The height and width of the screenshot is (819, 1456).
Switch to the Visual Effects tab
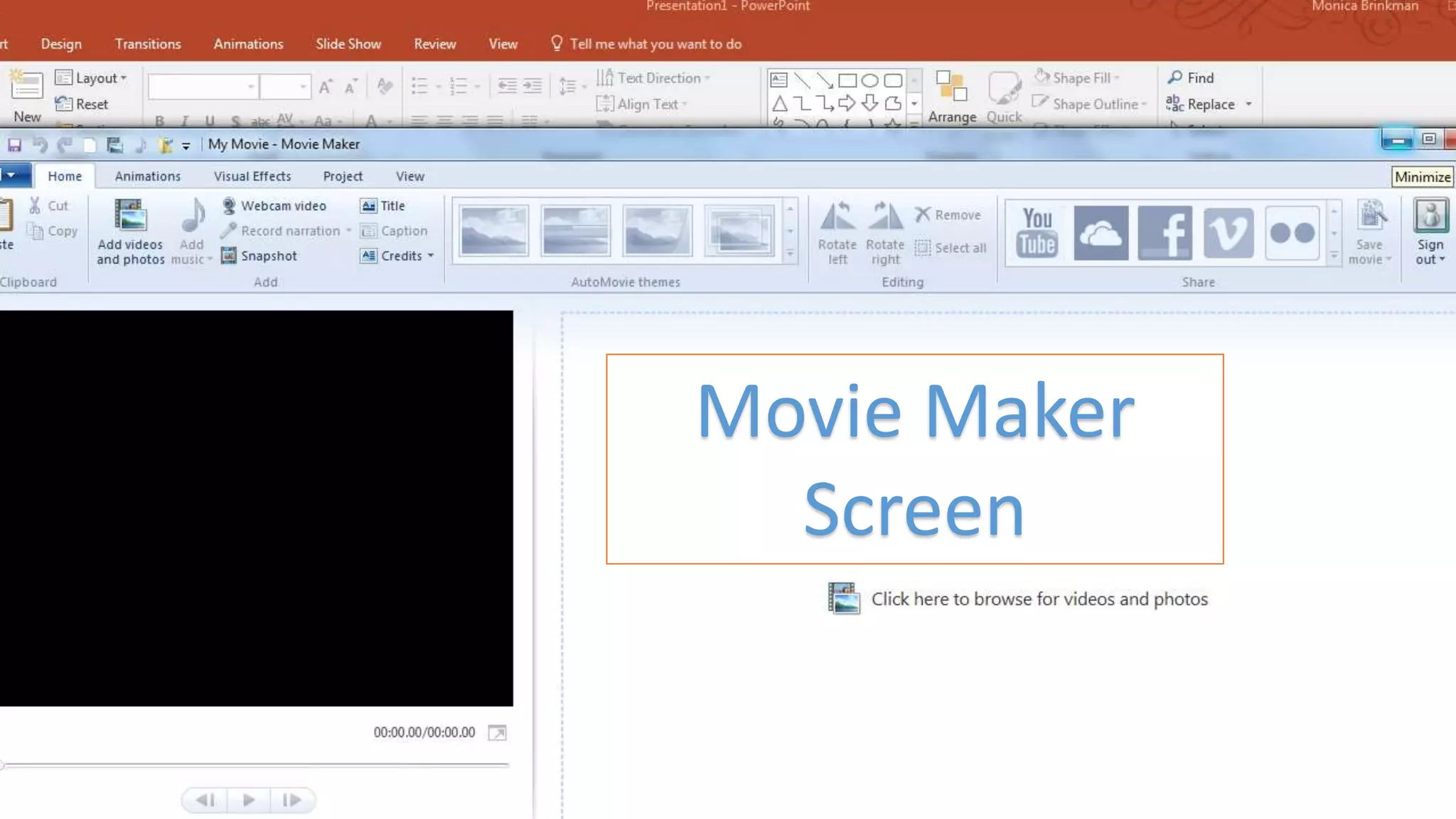(x=252, y=176)
